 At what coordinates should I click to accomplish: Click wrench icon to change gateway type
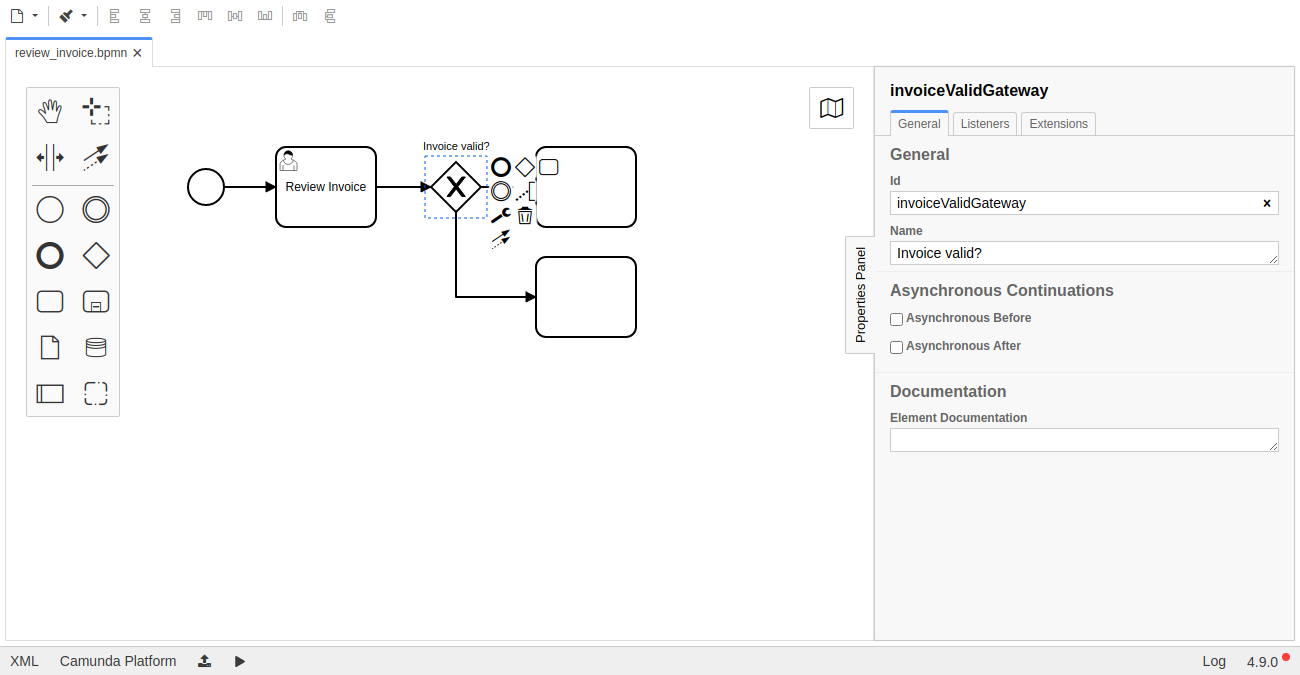pyautogui.click(x=501, y=215)
